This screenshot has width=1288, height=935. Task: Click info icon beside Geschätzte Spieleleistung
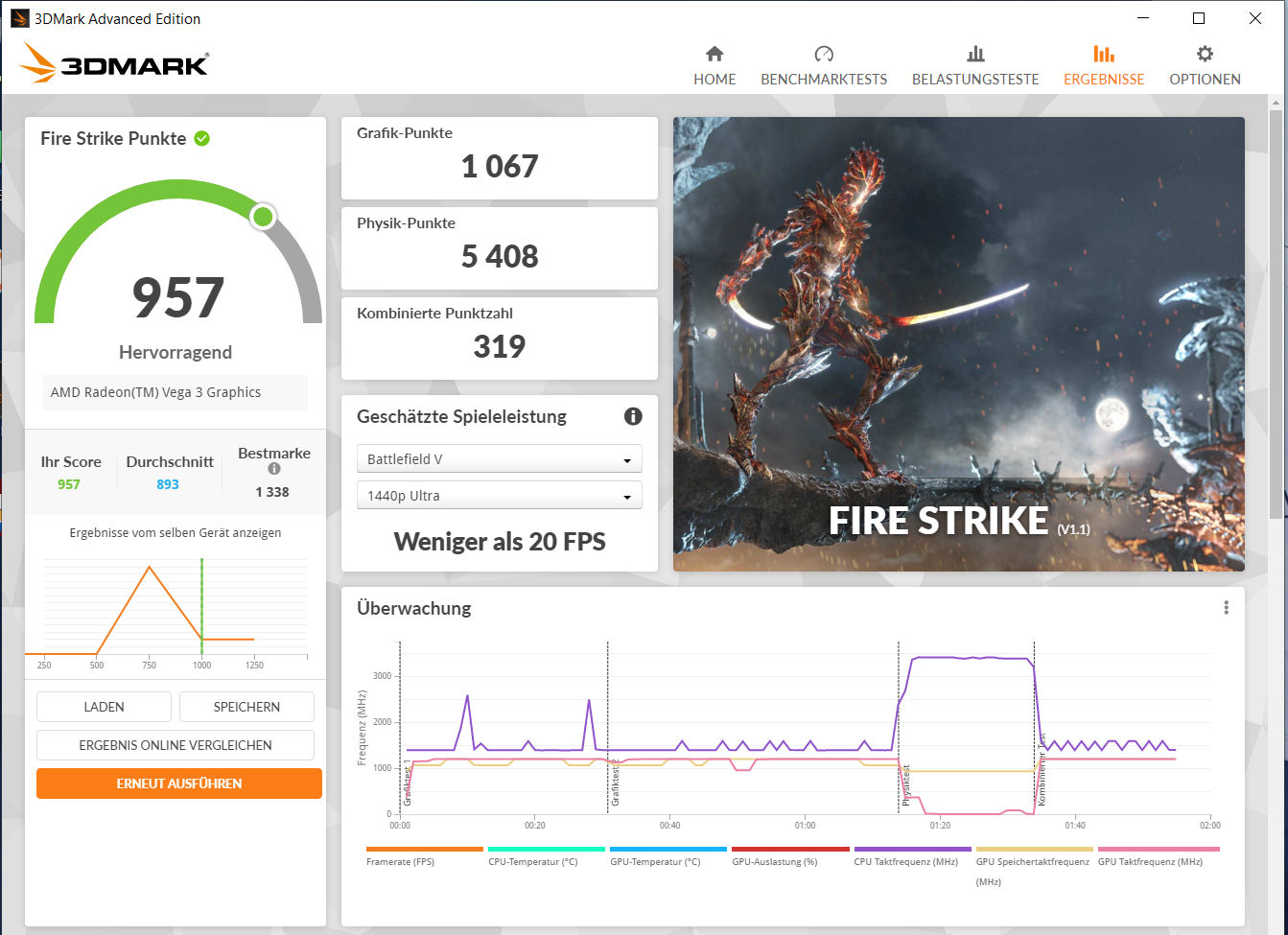click(x=633, y=416)
